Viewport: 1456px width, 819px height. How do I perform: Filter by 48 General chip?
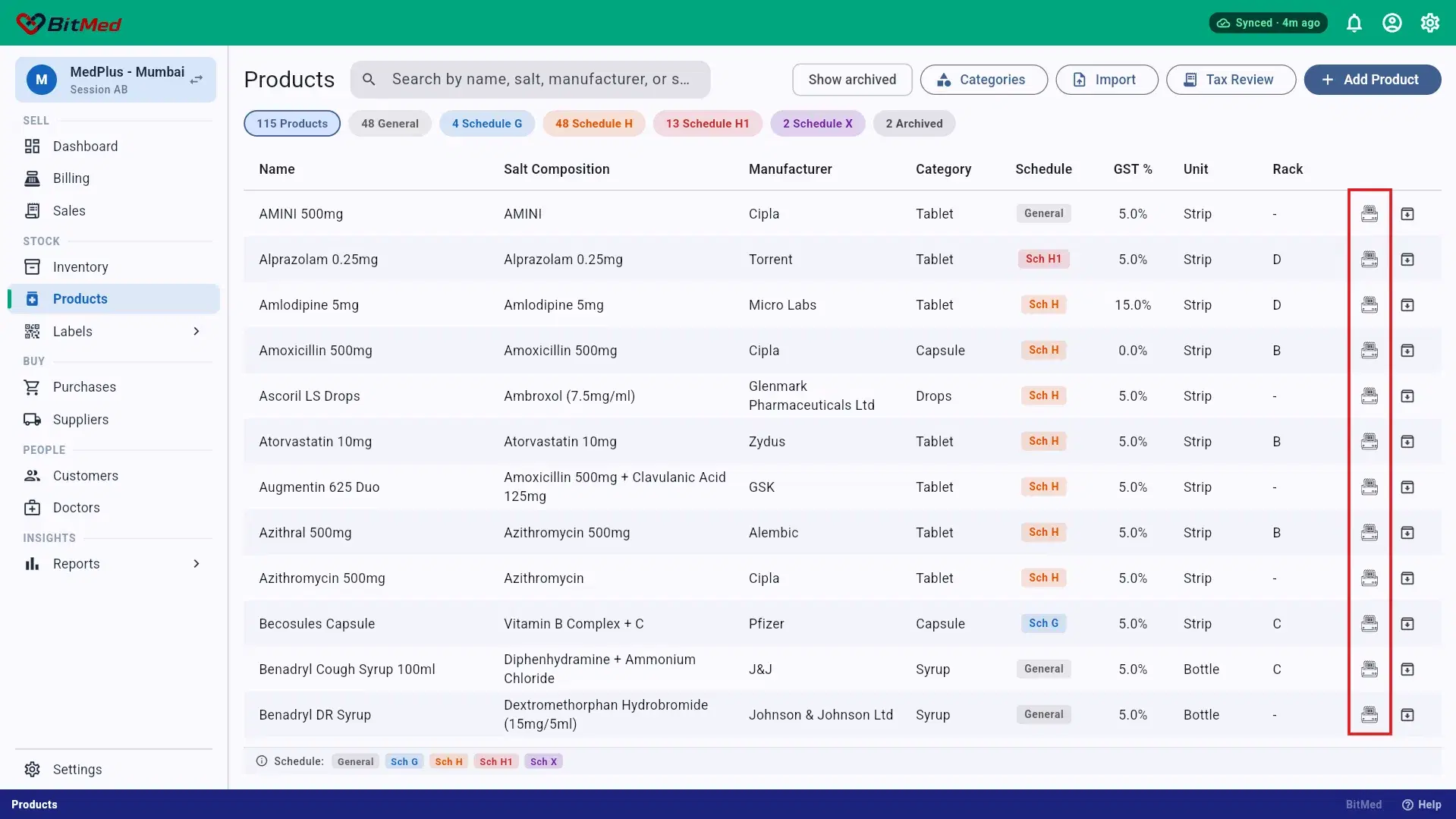(390, 124)
